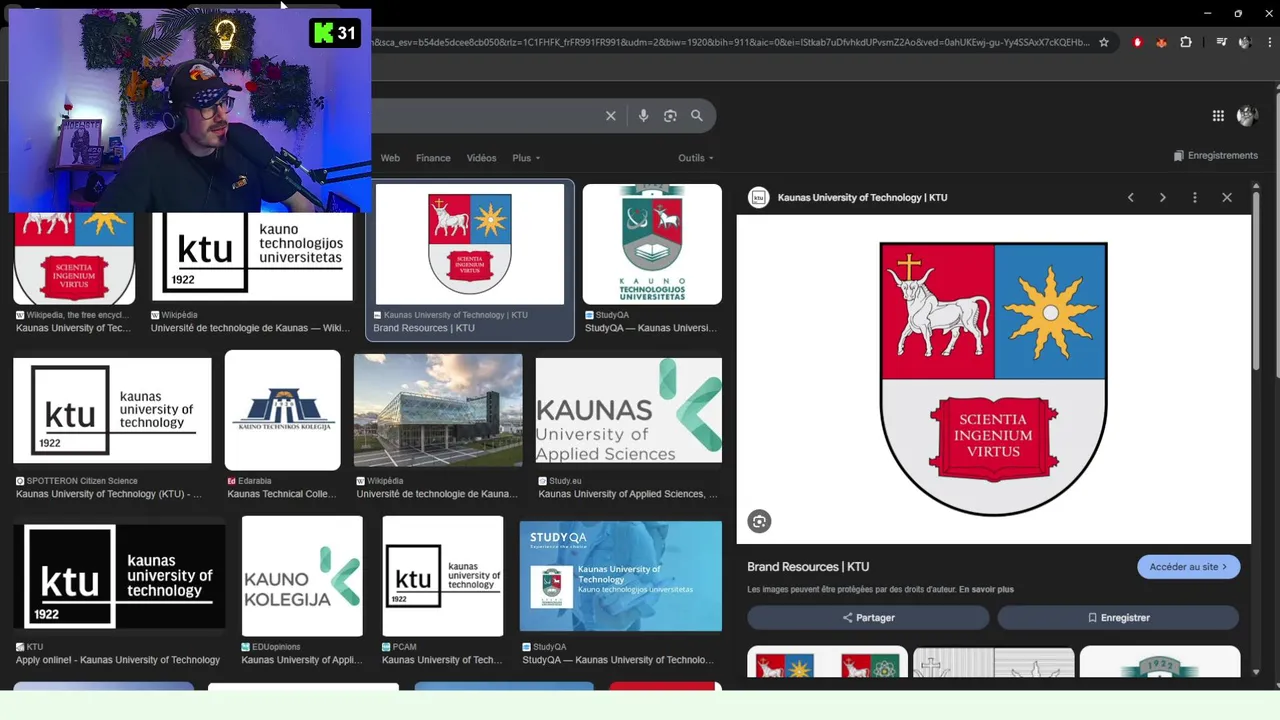
Task: Open Google Lens image search in search bar
Action: click(x=670, y=116)
